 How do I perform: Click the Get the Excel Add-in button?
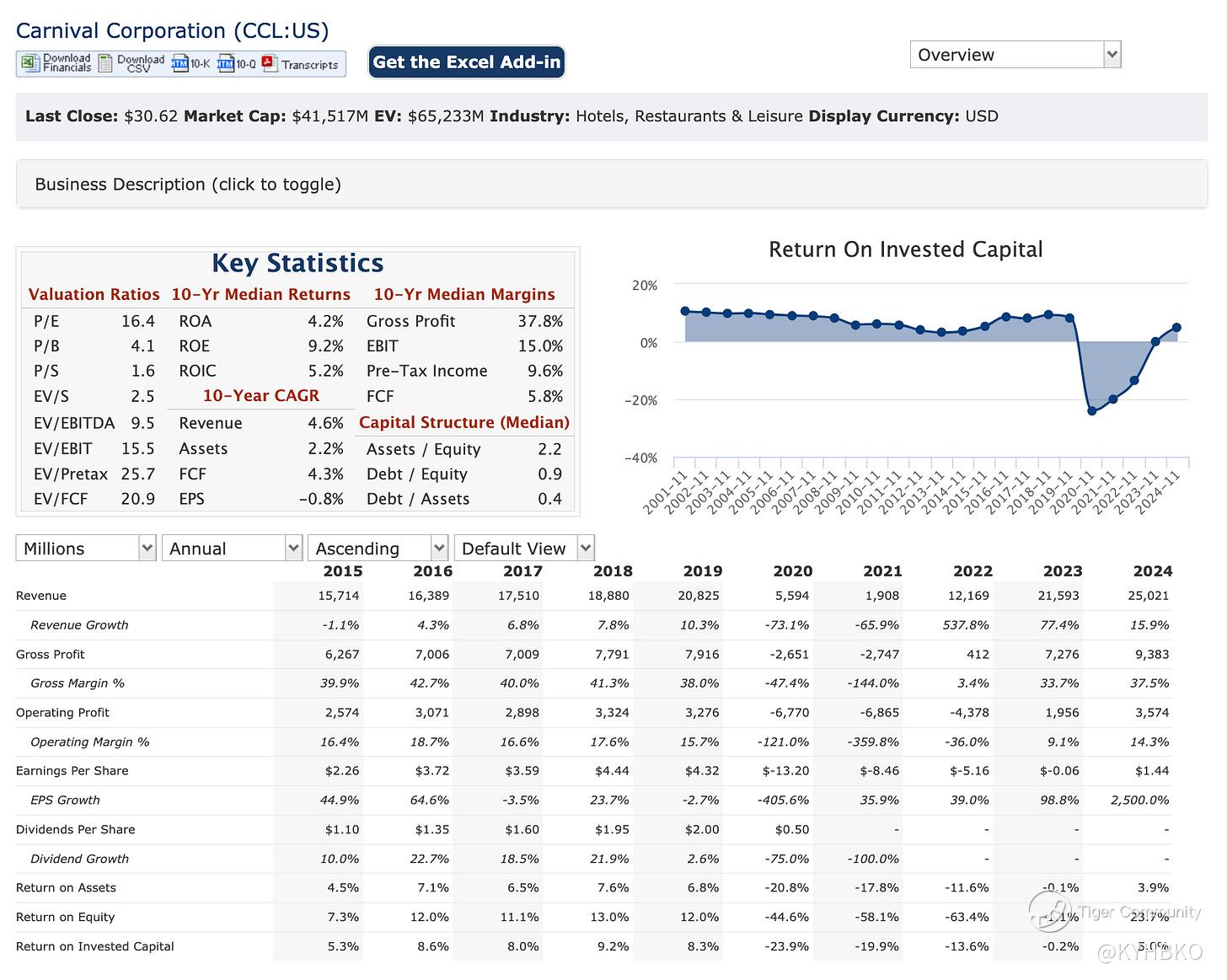tap(466, 62)
